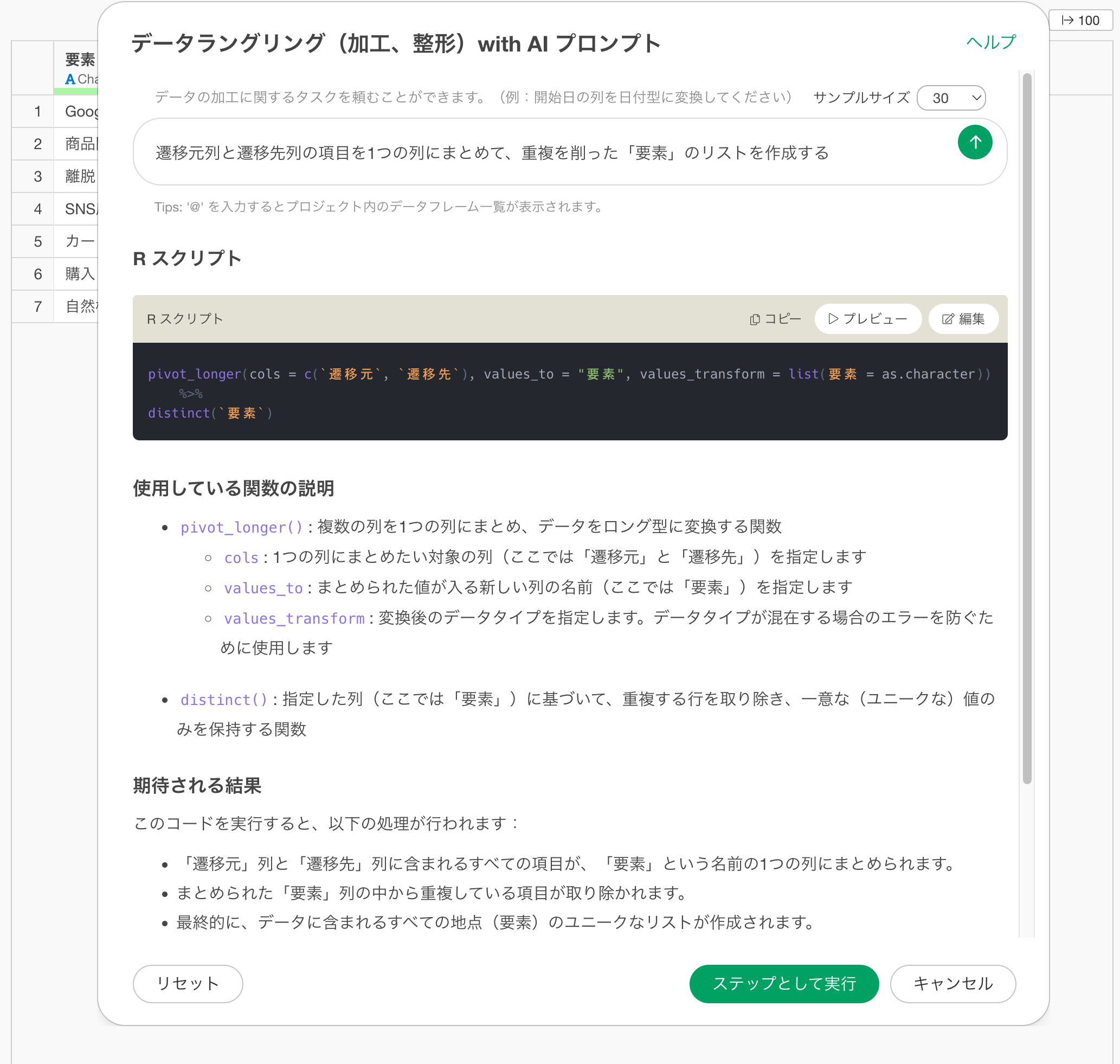Viewport: 1120px width, 1064px height.
Task: Click the ヘルプ help link
Action: coord(990,42)
